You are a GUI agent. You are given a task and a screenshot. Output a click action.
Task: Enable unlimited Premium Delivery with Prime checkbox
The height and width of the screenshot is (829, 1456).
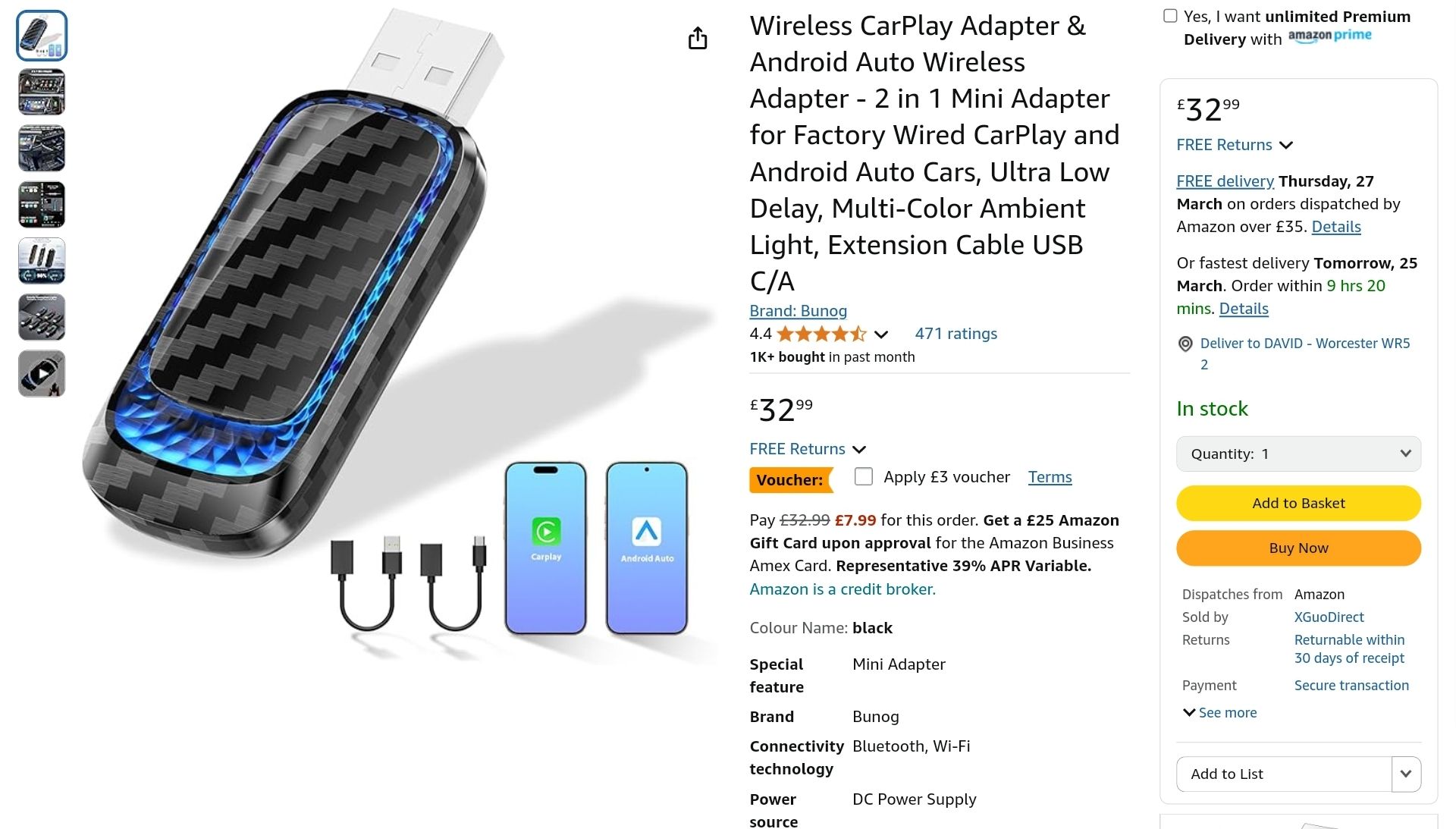point(1170,16)
